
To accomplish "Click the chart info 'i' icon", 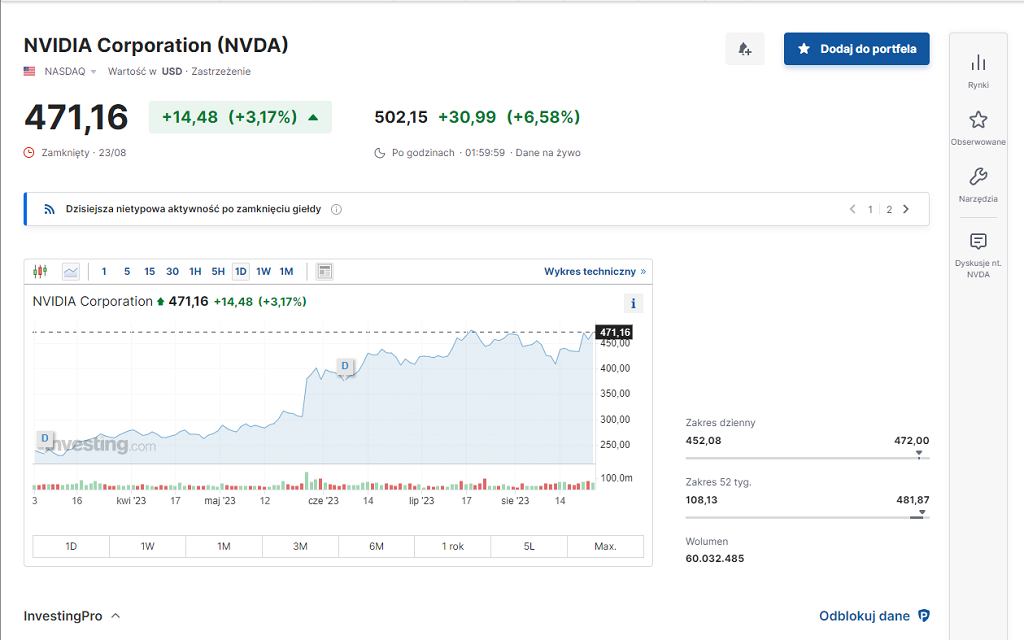I will click(633, 303).
